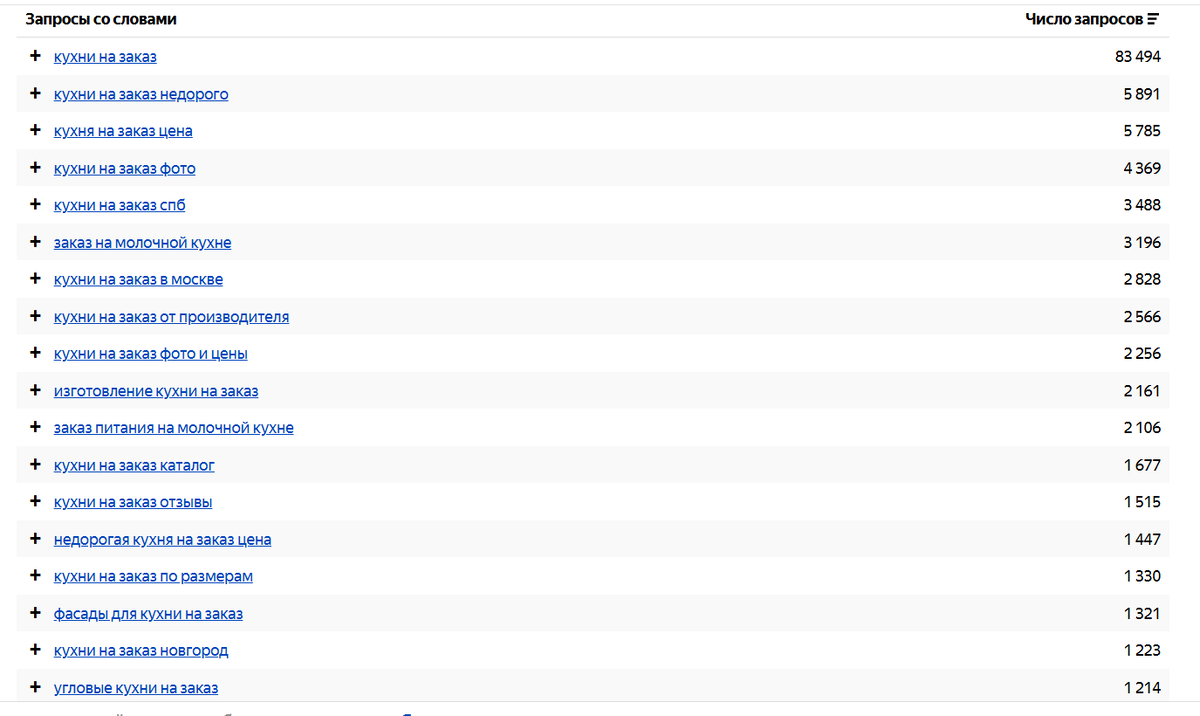Screen dimensions: 1200x716
Task: Follow link "заказ питания на молочной кухне"
Action: (x=174, y=428)
